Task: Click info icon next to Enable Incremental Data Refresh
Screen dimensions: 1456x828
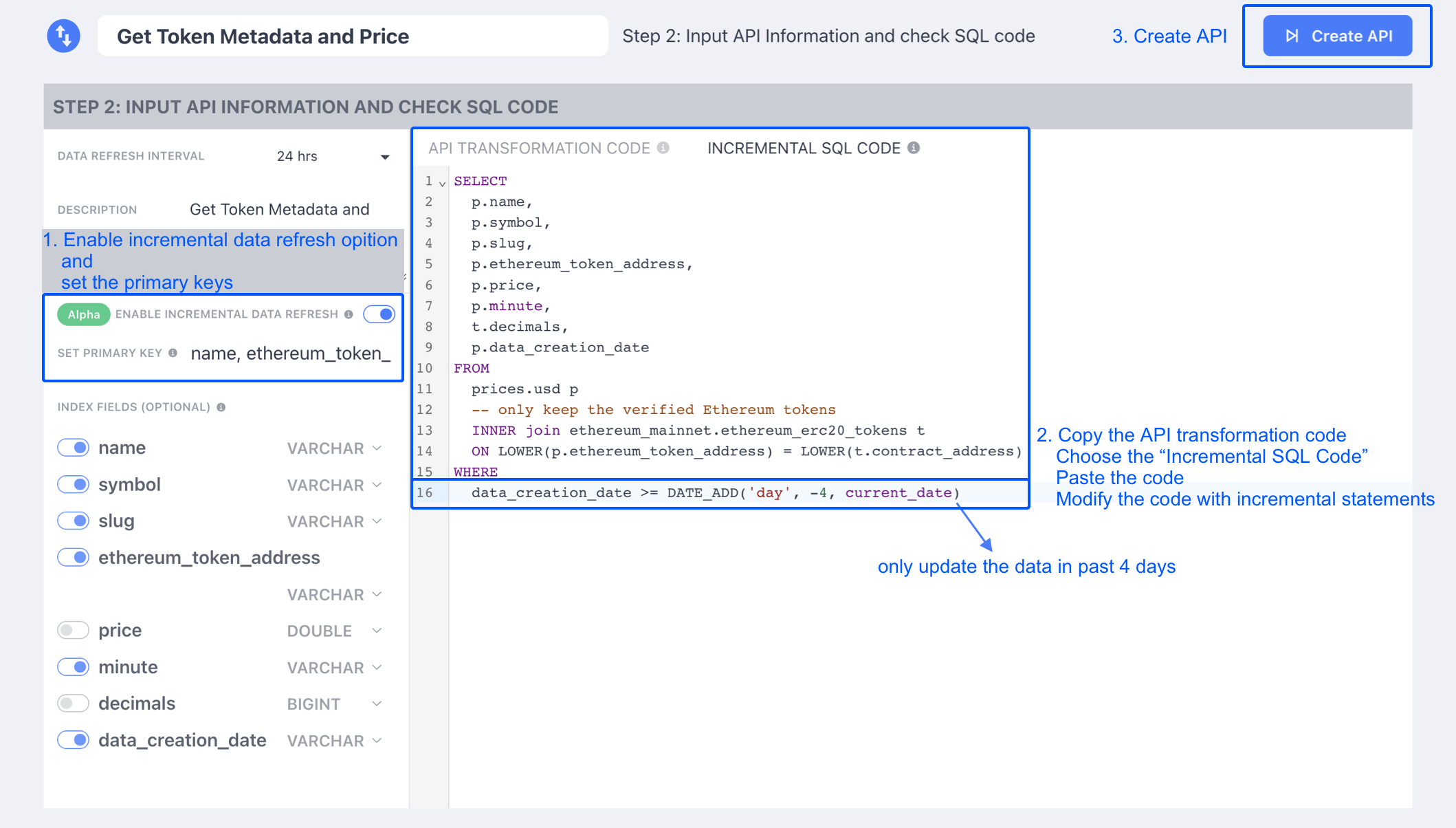Action: click(x=349, y=314)
